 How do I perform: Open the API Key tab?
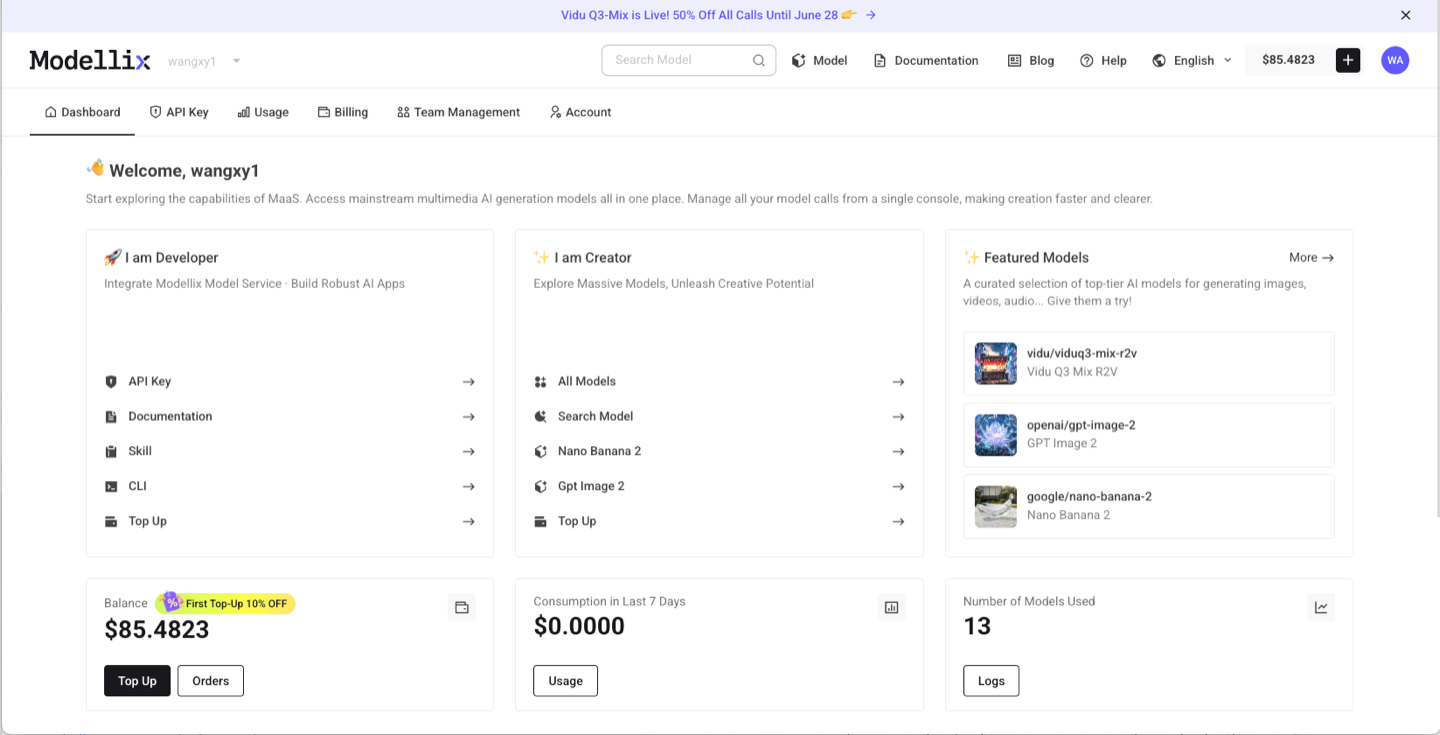[x=179, y=112]
